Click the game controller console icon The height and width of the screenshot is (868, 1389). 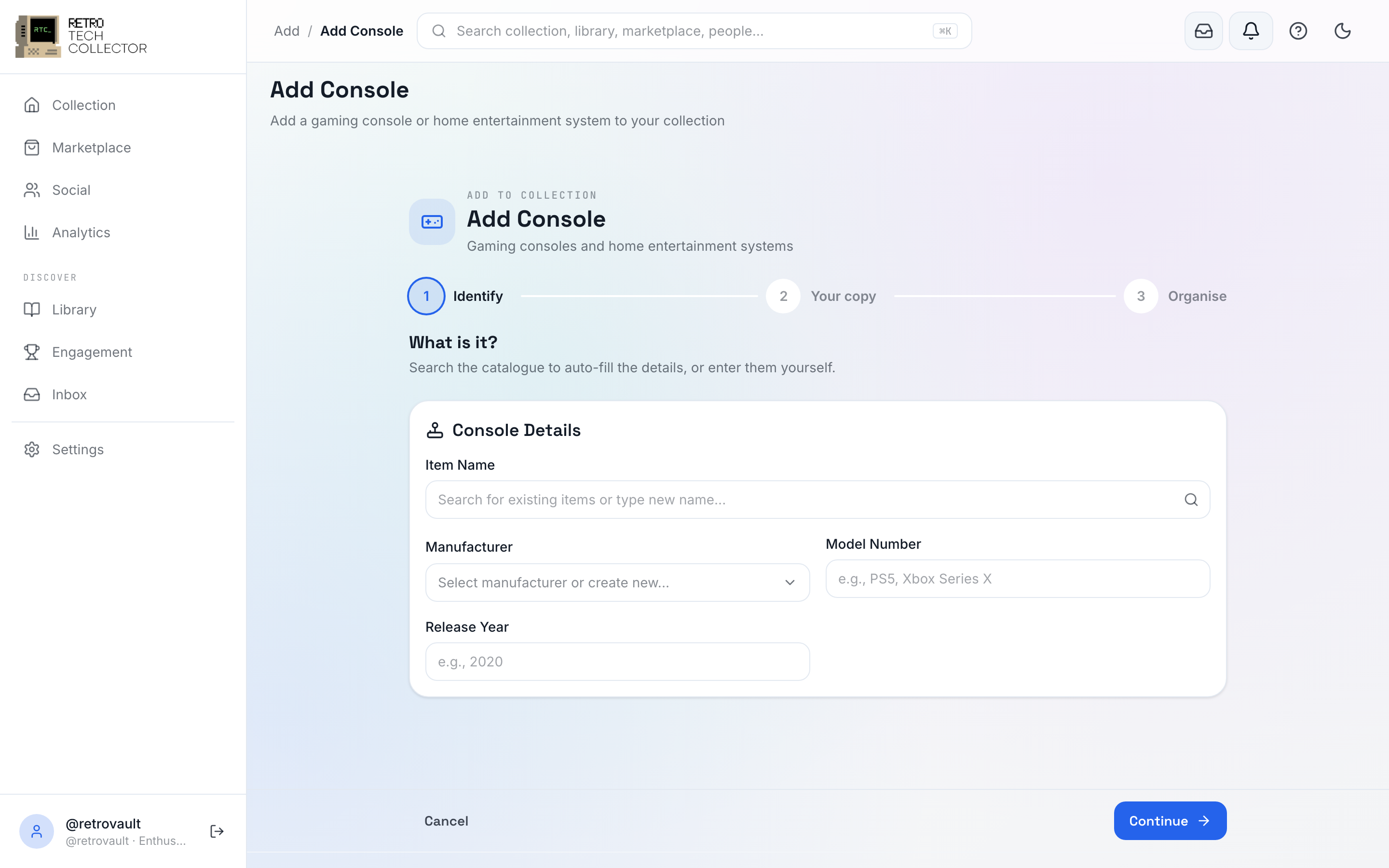pyautogui.click(x=432, y=222)
